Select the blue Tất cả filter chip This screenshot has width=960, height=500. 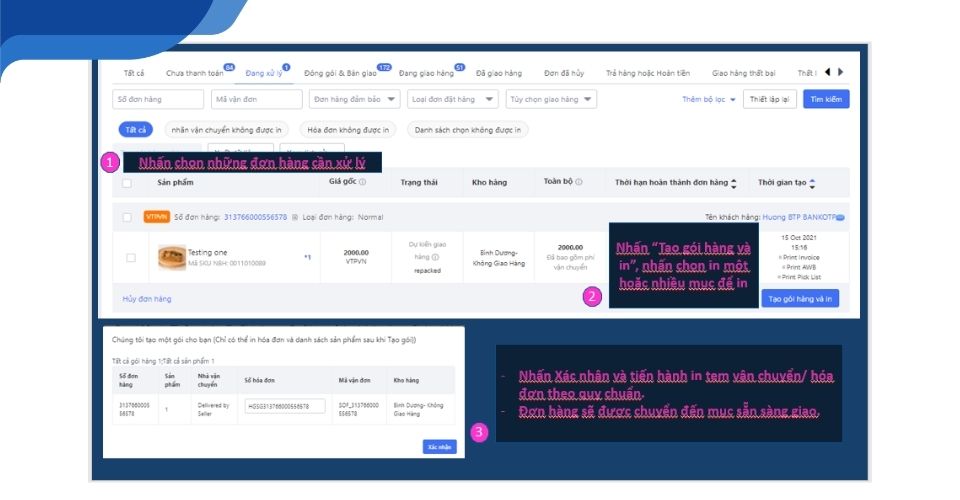coord(135,130)
